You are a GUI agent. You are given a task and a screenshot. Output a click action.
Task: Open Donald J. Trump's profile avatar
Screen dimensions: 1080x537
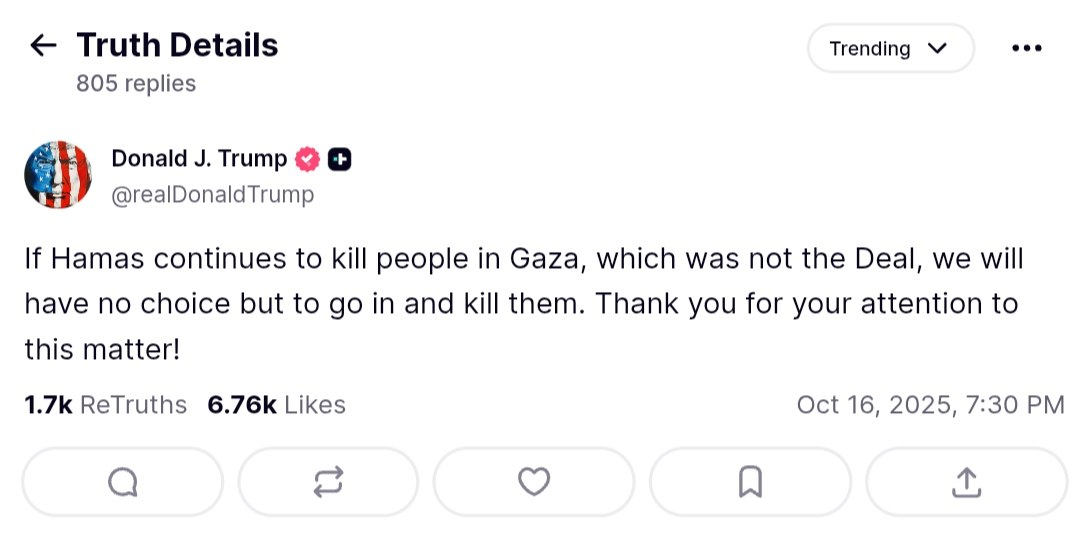click(58, 175)
